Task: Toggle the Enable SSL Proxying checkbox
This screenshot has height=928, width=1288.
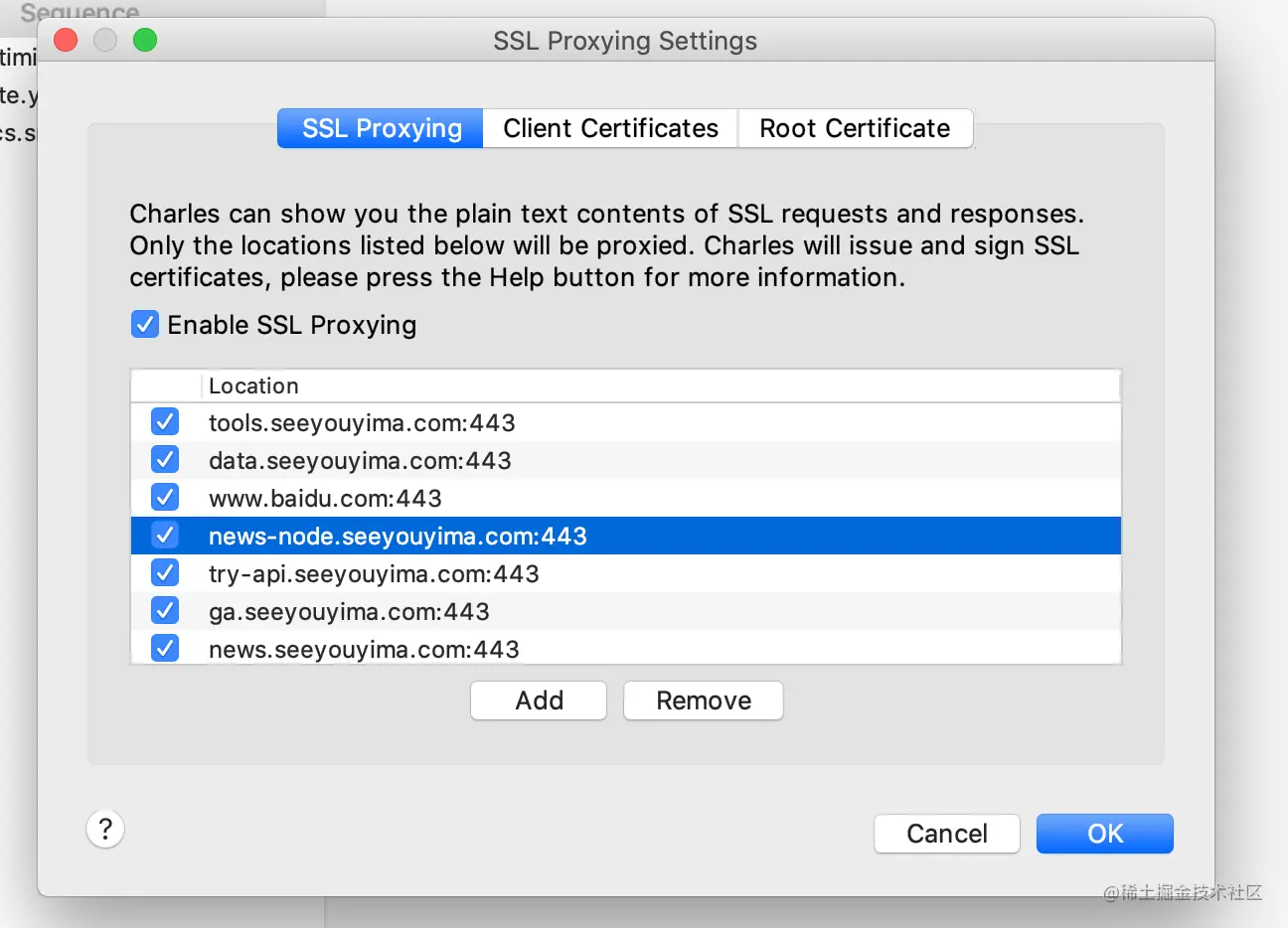Action: pos(145,324)
